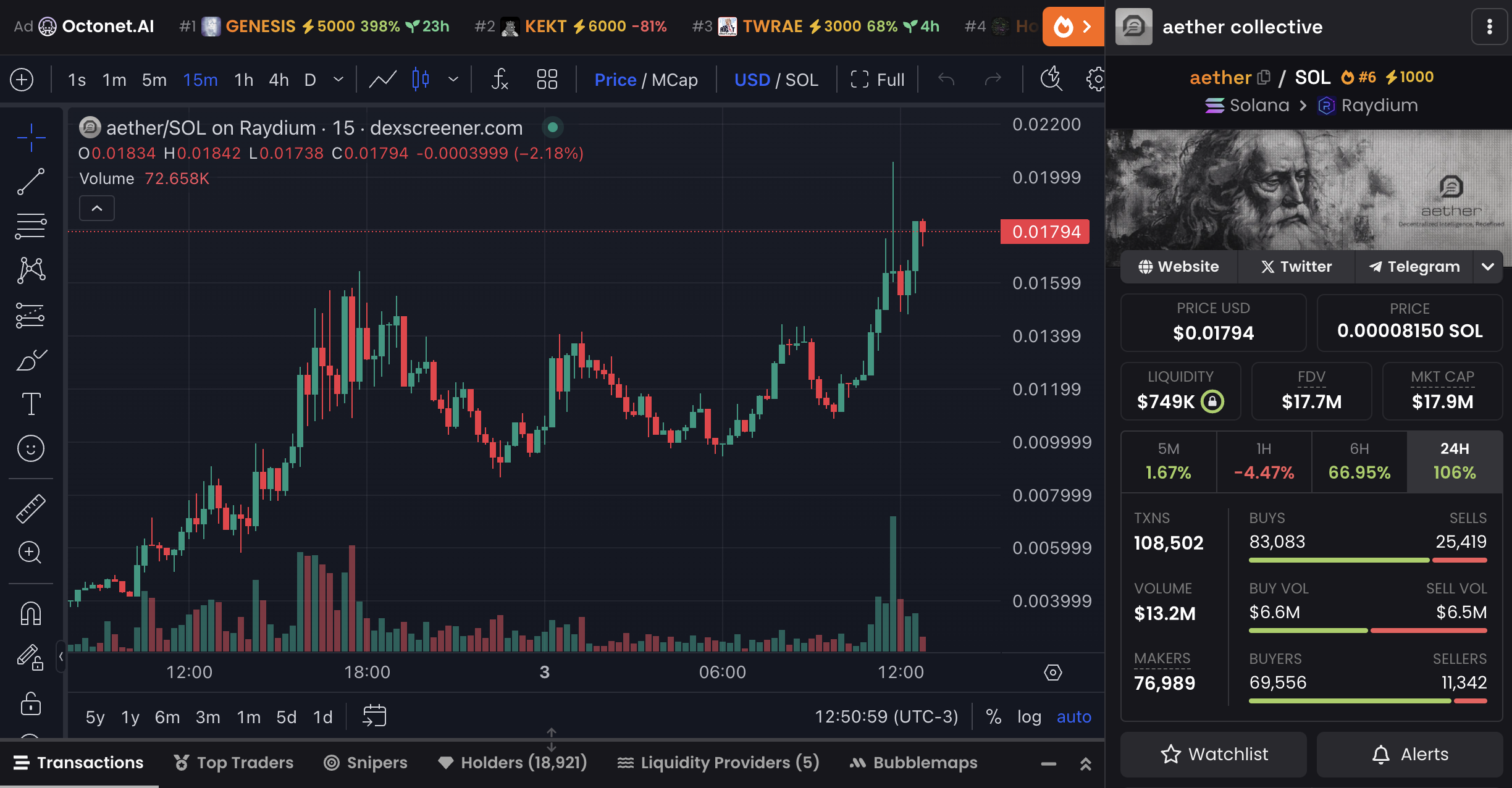Toggle percent scale on price axis
The height and width of the screenshot is (788, 1512).
tap(993, 716)
